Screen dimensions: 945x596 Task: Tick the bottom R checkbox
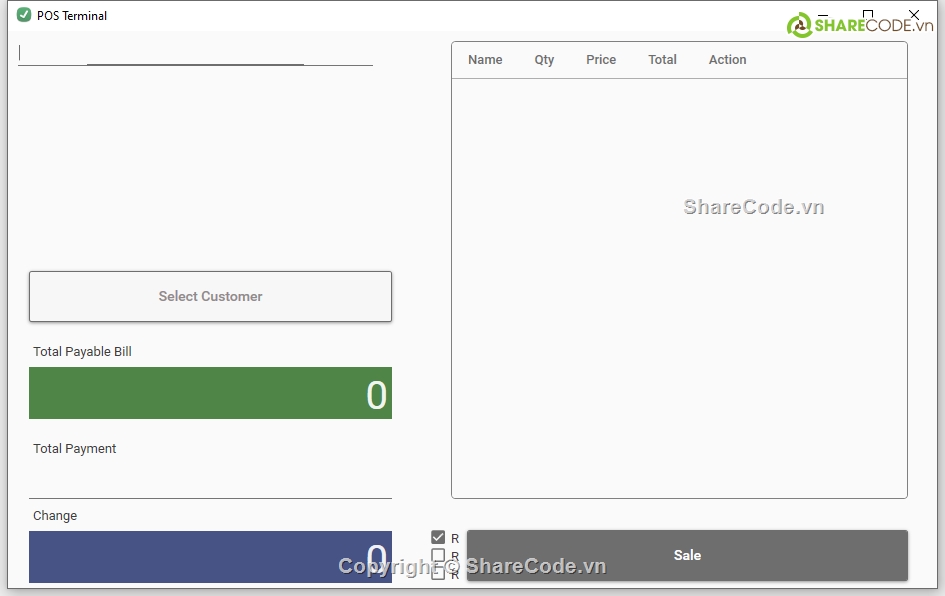coord(438,574)
